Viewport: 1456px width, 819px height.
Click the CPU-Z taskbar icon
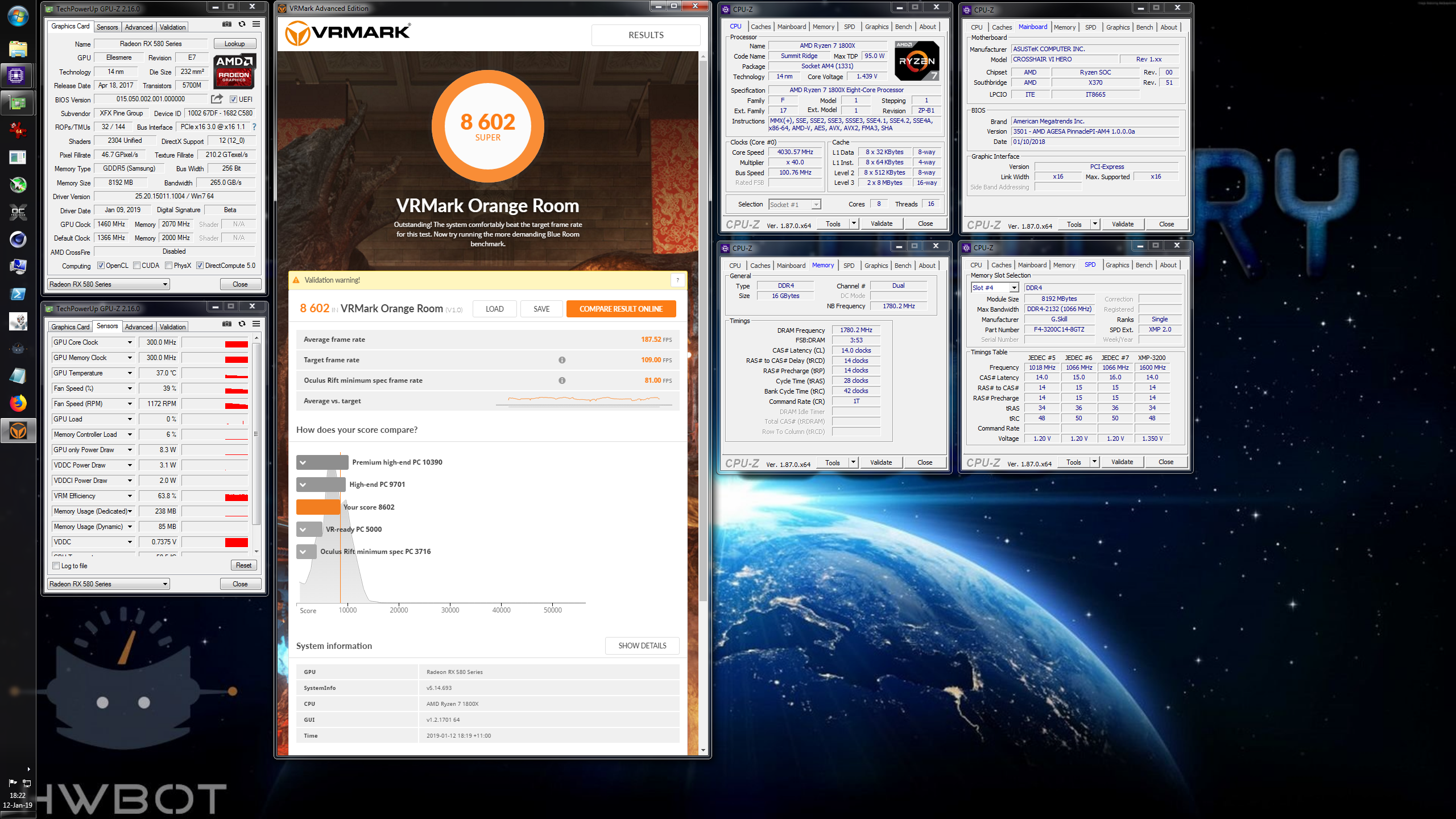pyautogui.click(x=18, y=76)
